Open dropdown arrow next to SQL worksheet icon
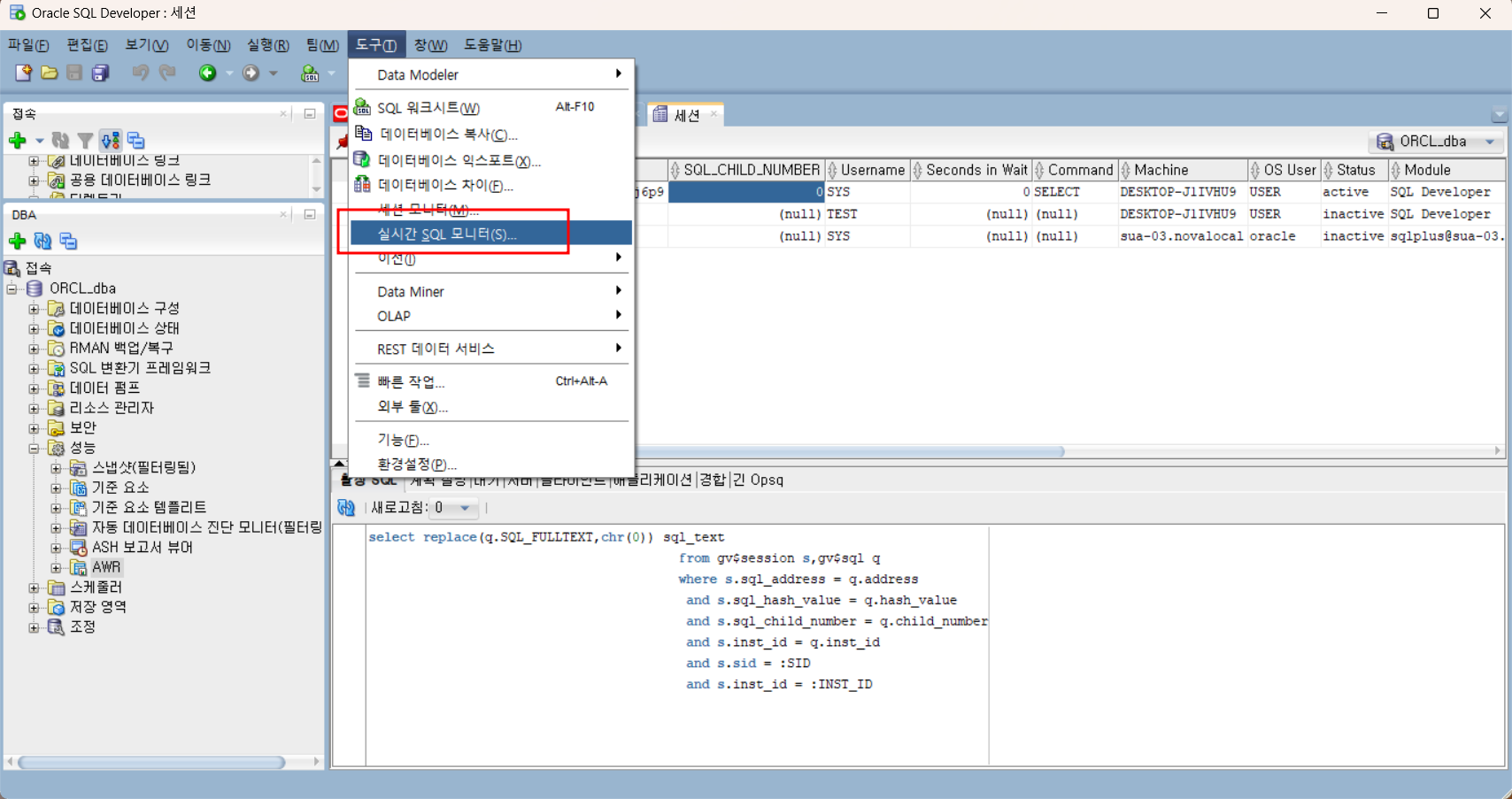 (x=331, y=73)
